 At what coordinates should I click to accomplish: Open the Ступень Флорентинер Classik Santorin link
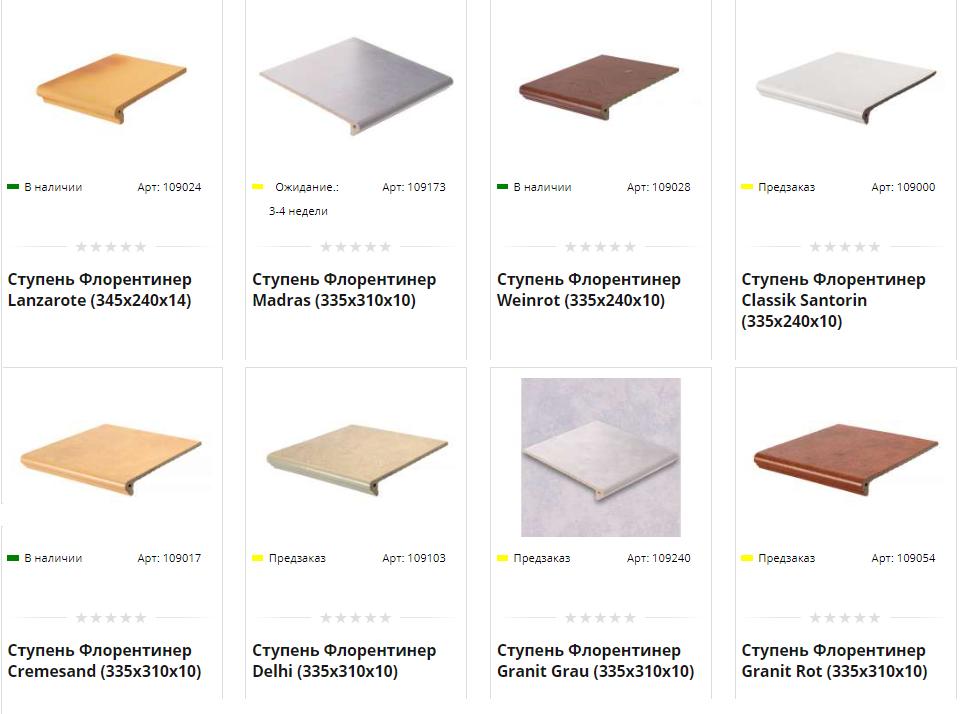833,300
